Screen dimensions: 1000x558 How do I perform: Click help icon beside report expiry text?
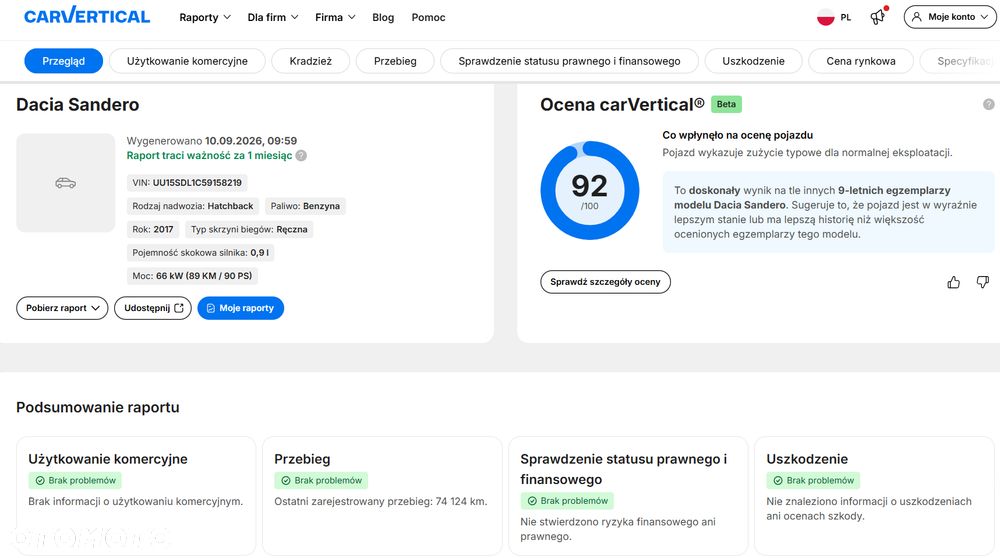click(301, 156)
